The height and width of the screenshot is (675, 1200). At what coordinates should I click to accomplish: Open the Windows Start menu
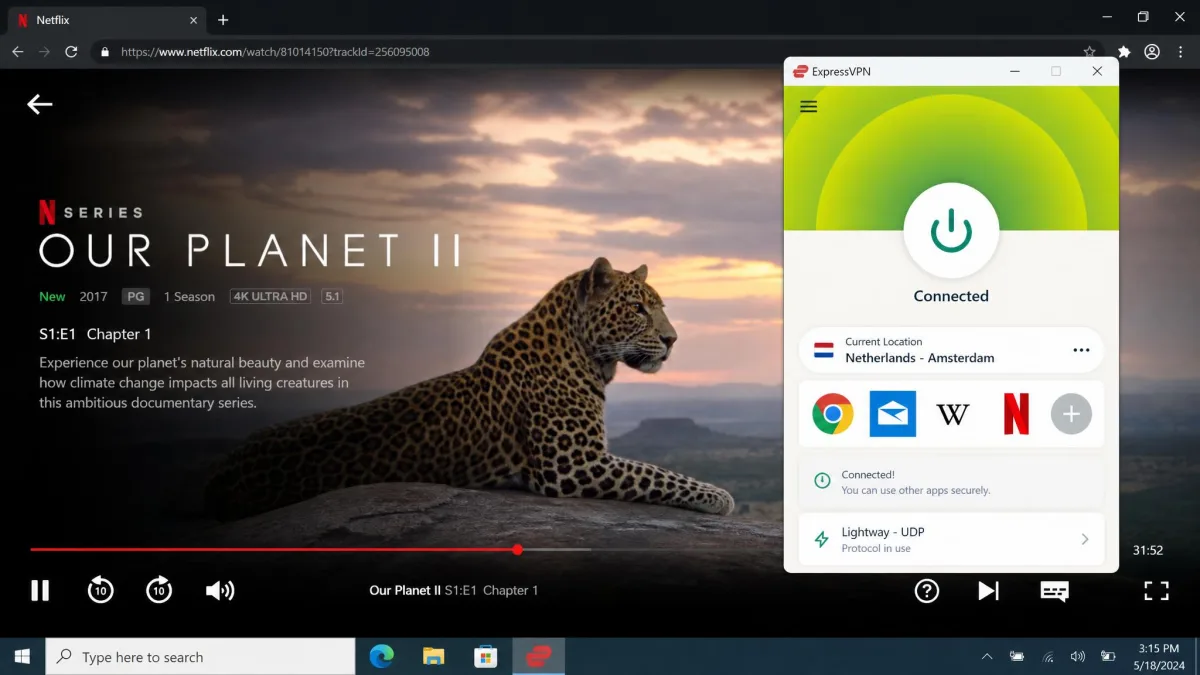[x=22, y=657]
